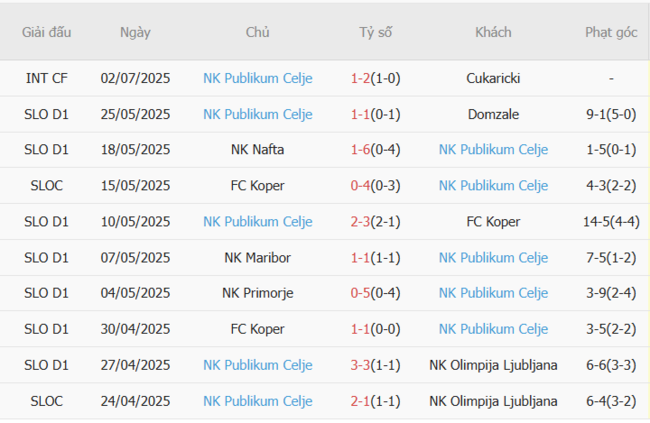
Task: Click NK Publikum Celje in the NK Maribor row
Action: point(493,258)
